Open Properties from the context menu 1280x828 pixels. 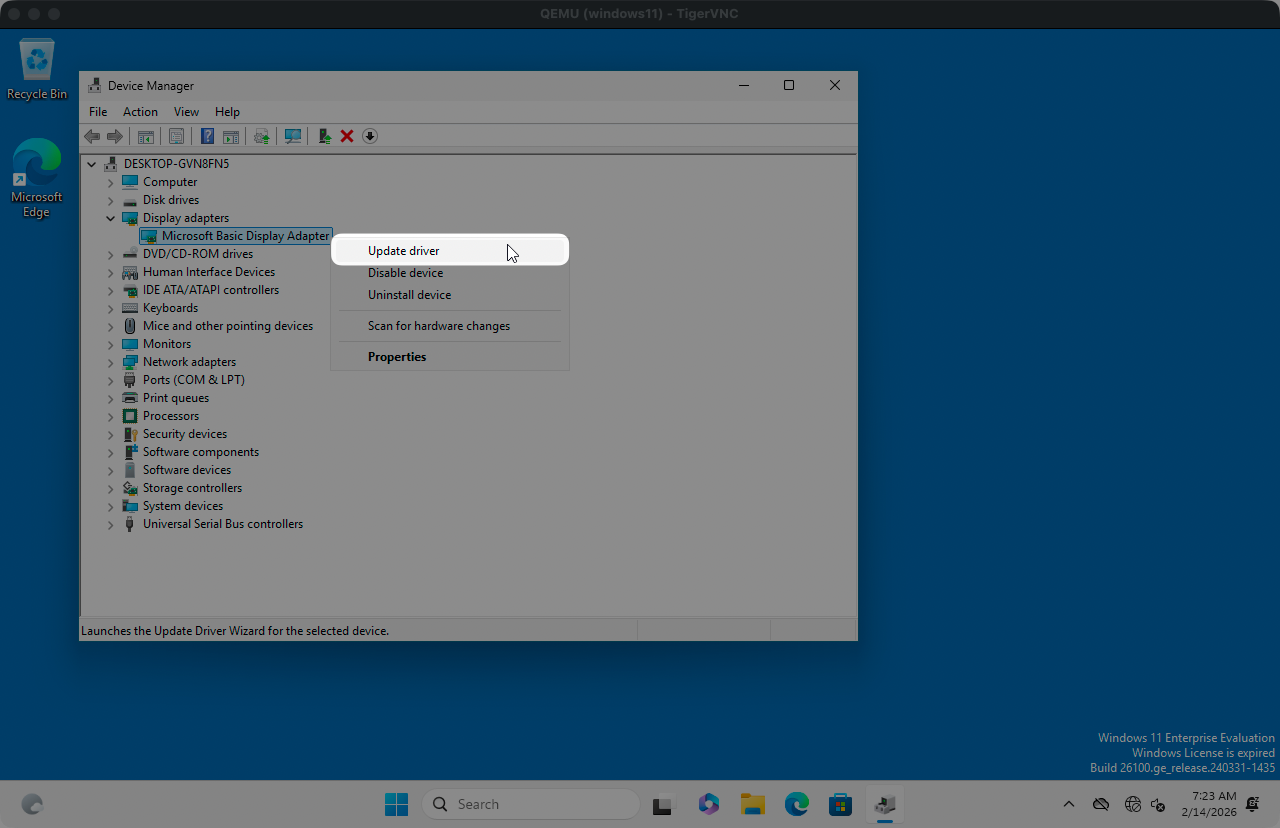coord(397,357)
